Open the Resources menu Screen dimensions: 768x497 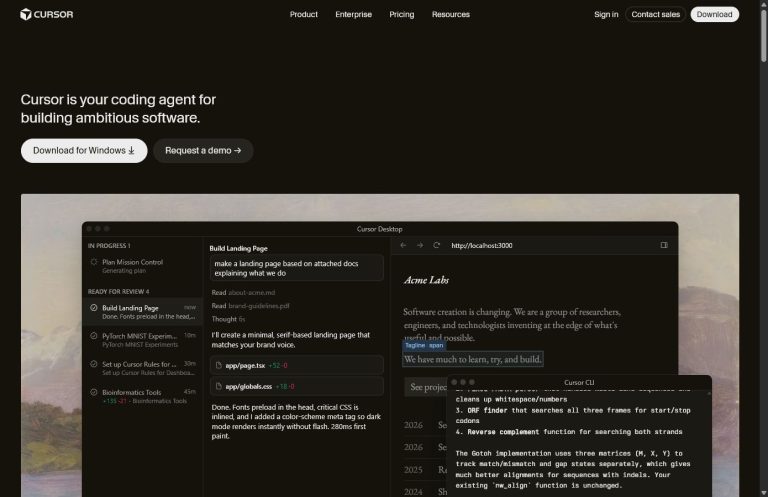point(451,14)
